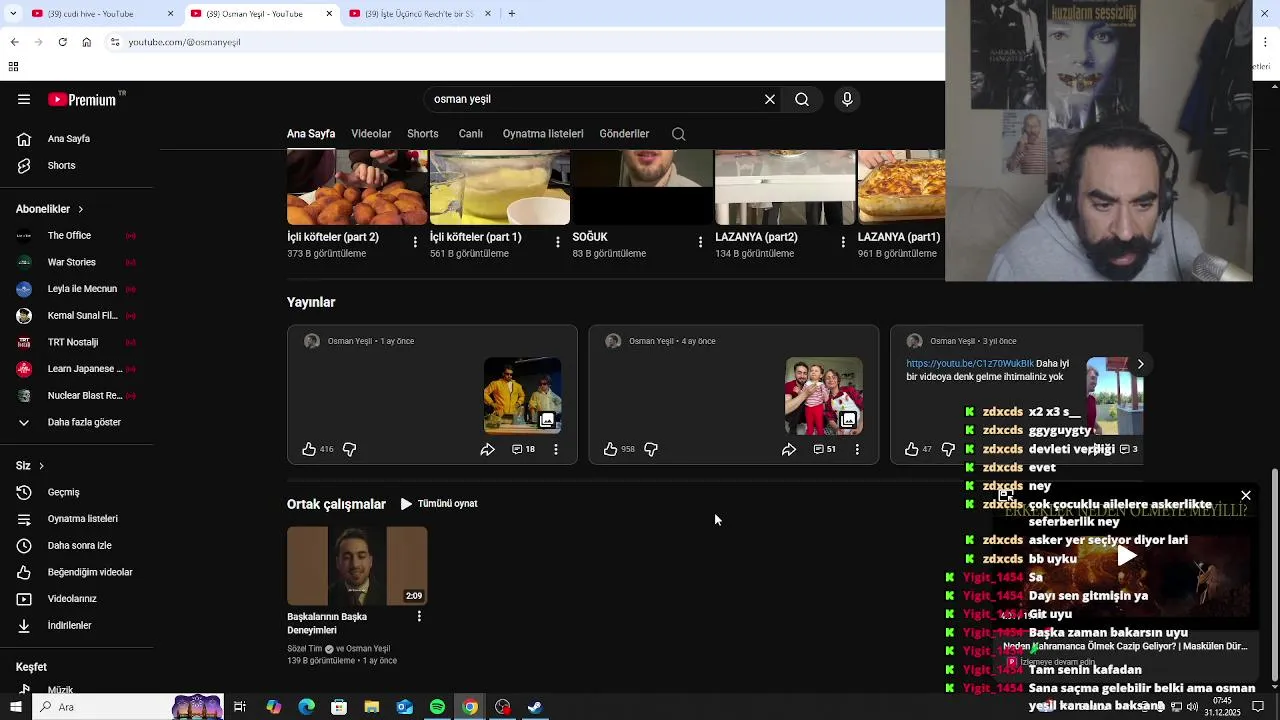
Task: Open File Explorer from taskbar
Action: click(x=371, y=707)
